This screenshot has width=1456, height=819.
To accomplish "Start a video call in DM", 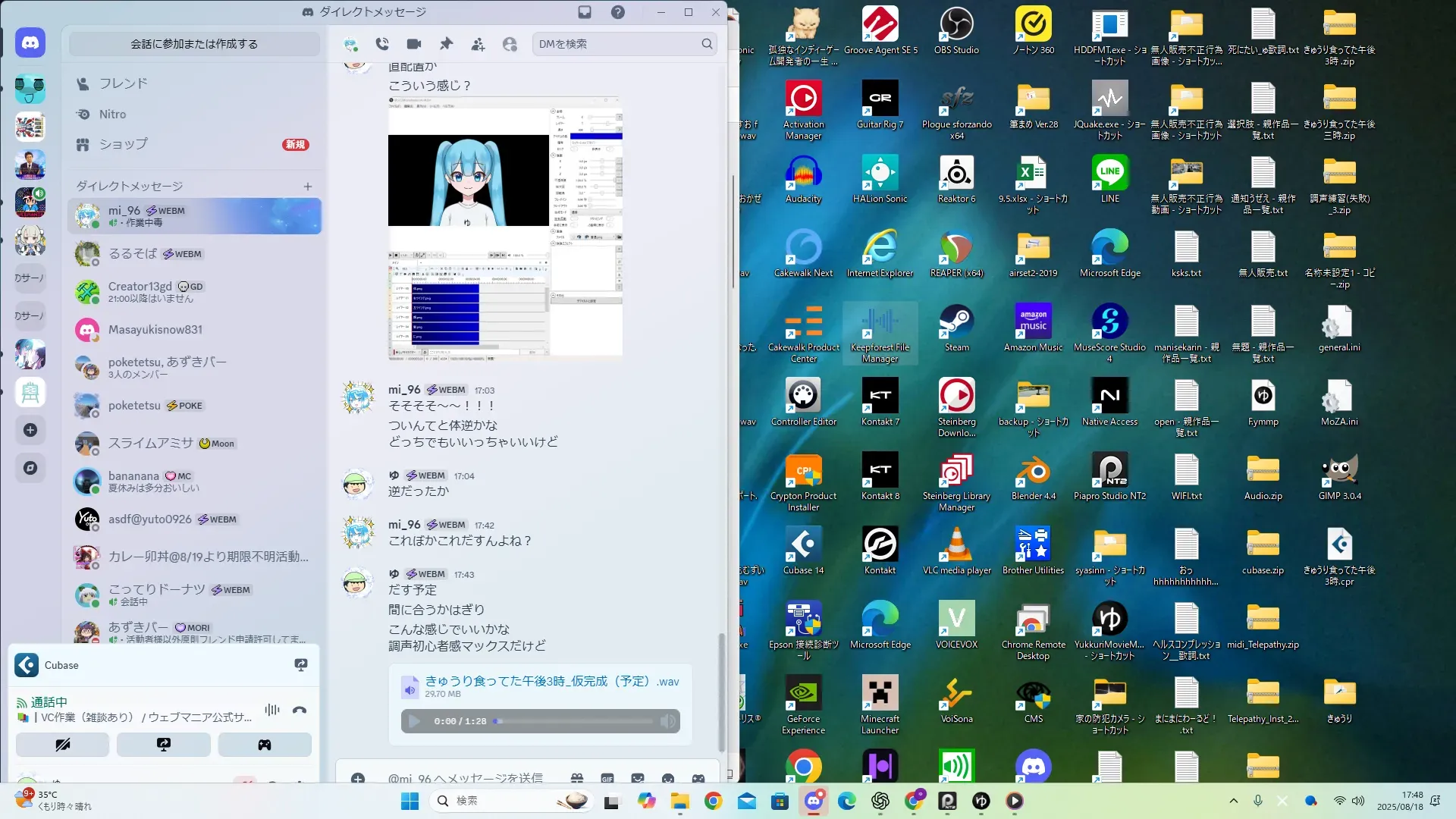I will (413, 44).
